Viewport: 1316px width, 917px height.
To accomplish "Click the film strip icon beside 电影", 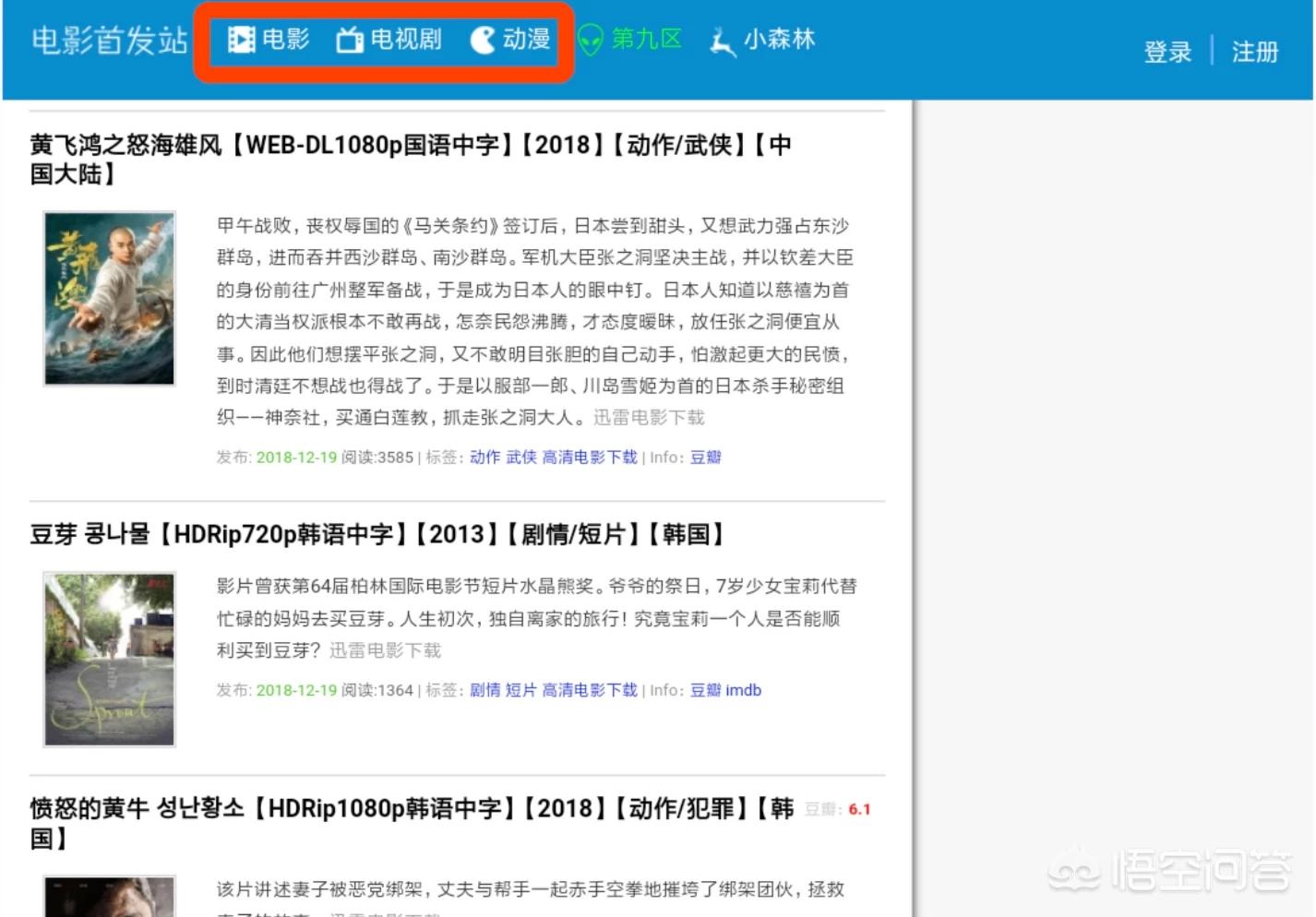I will pos(242,40).
